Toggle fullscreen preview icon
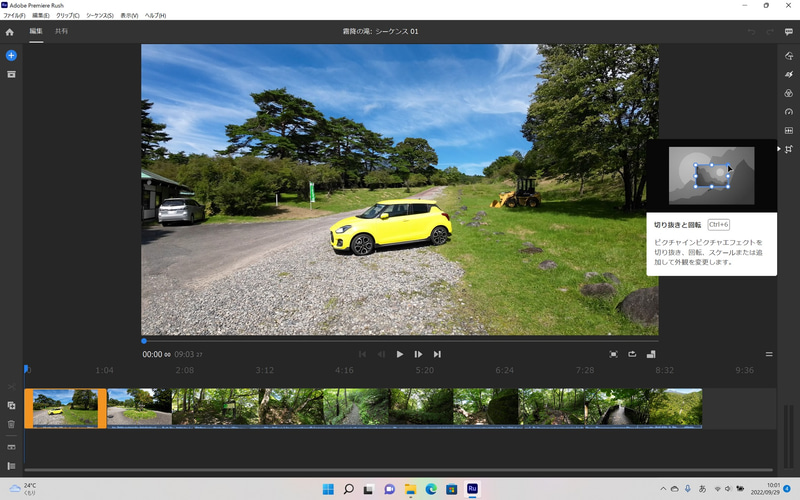Screen dimensions: 800x500 click(613, 354)
